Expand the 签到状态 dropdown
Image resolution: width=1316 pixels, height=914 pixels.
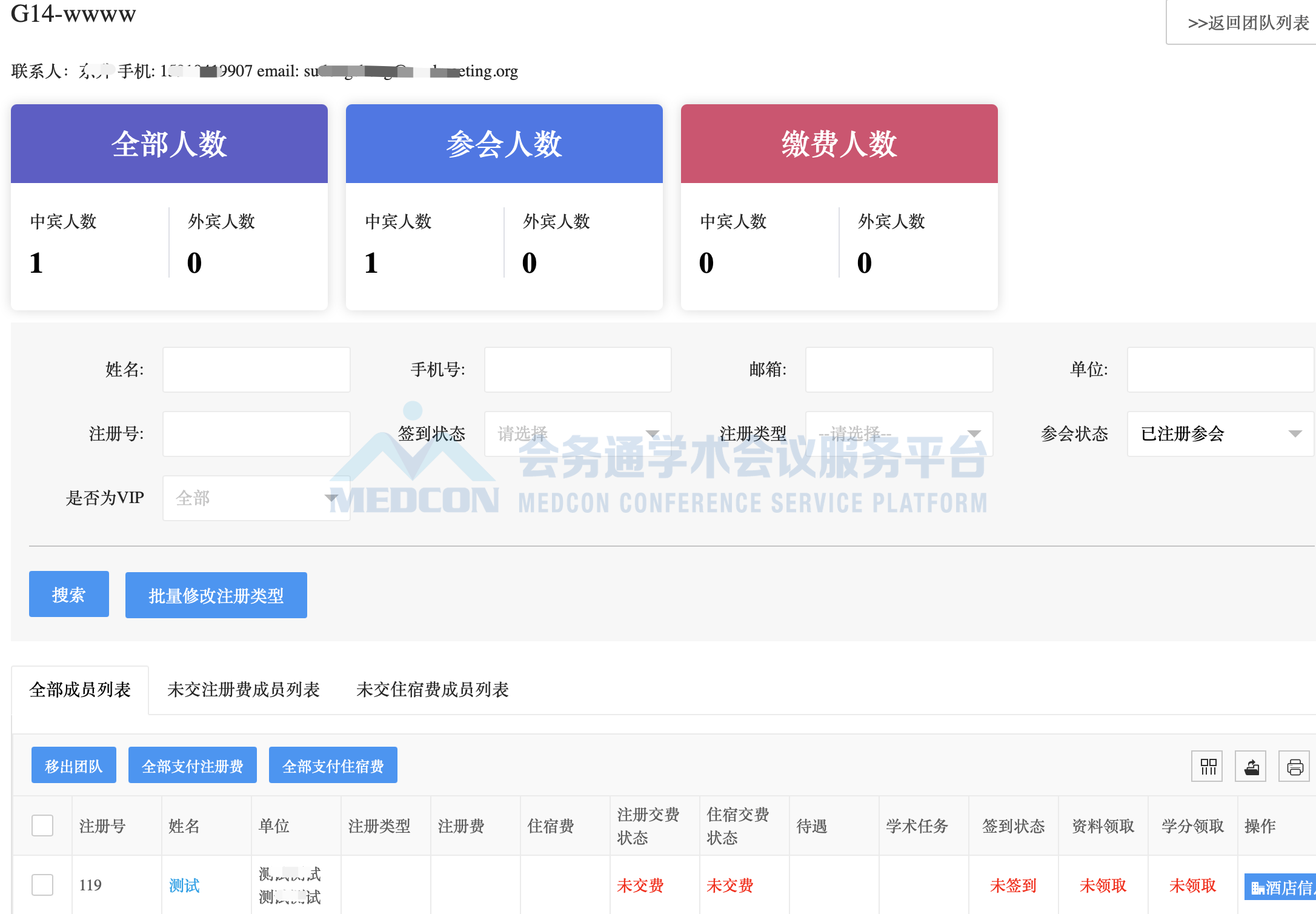[x=577, y=433]
